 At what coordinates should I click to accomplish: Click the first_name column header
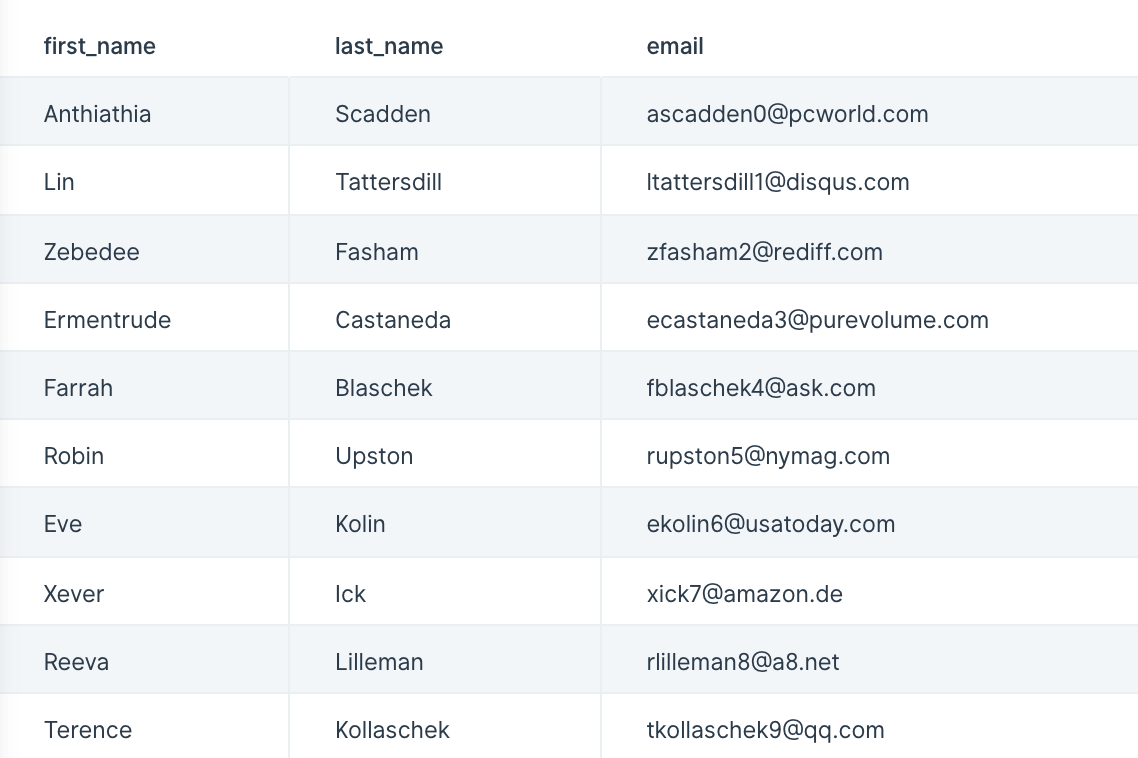[99, 46]
